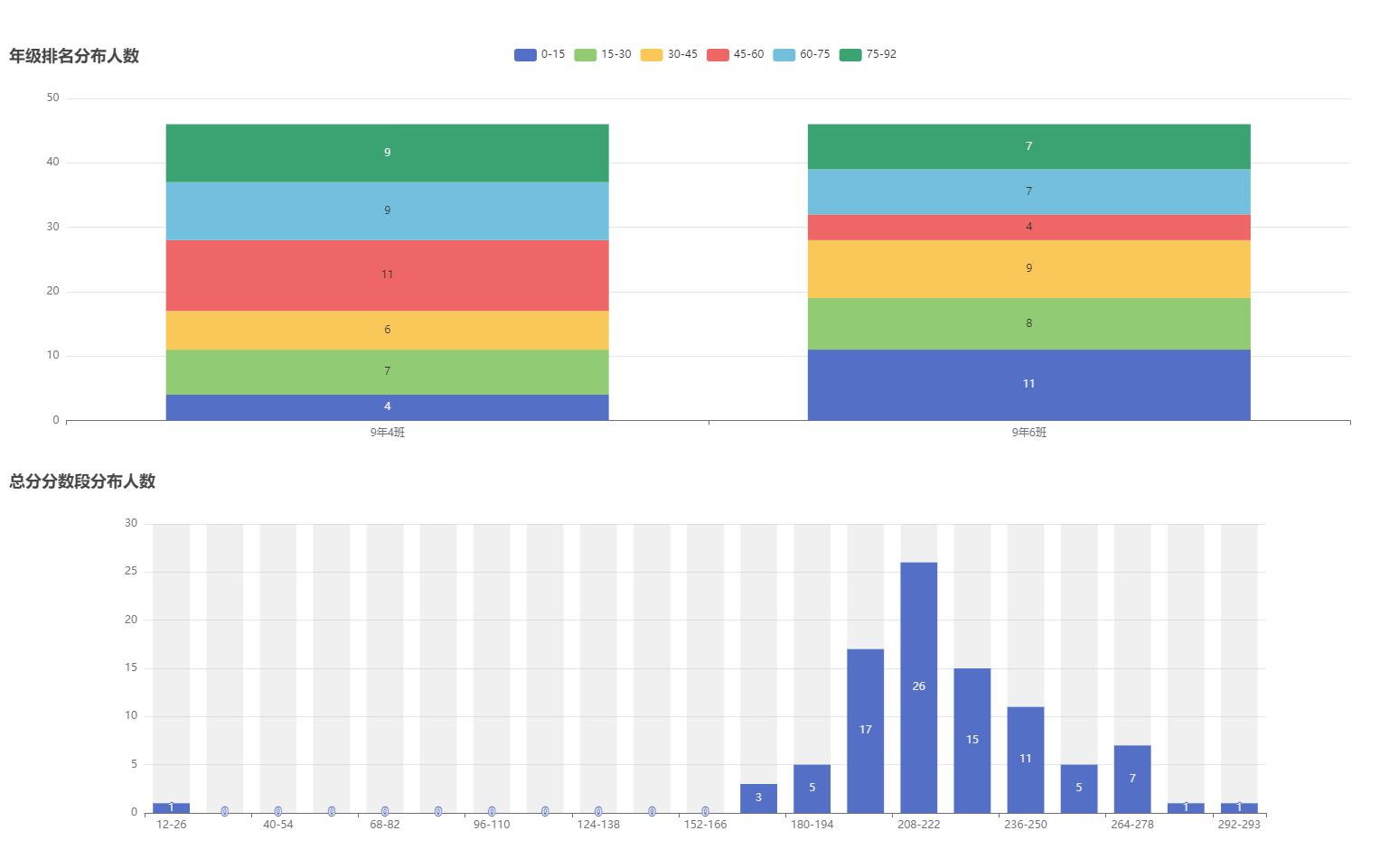Viewport: 1380px width, 868px height.
Task: Click the 208-222 axis label
Action: click(x=918, y=825)
